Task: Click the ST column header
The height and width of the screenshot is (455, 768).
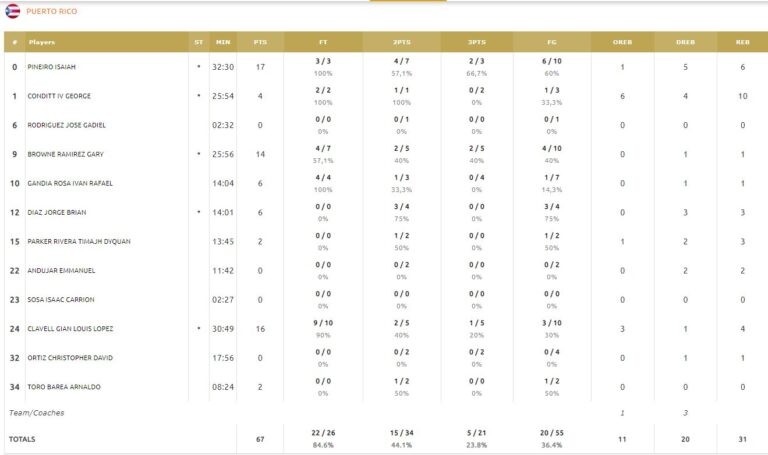Action: point(198,42)
